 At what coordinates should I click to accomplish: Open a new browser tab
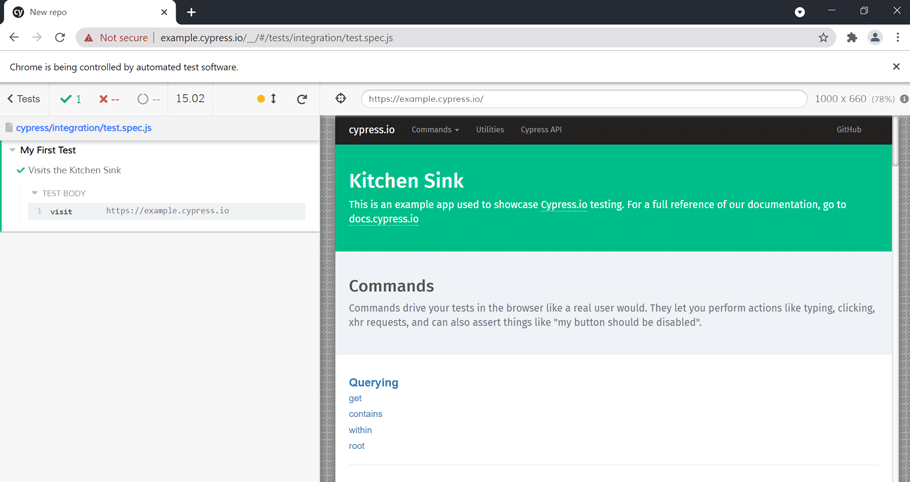click(x=191, y=12)
